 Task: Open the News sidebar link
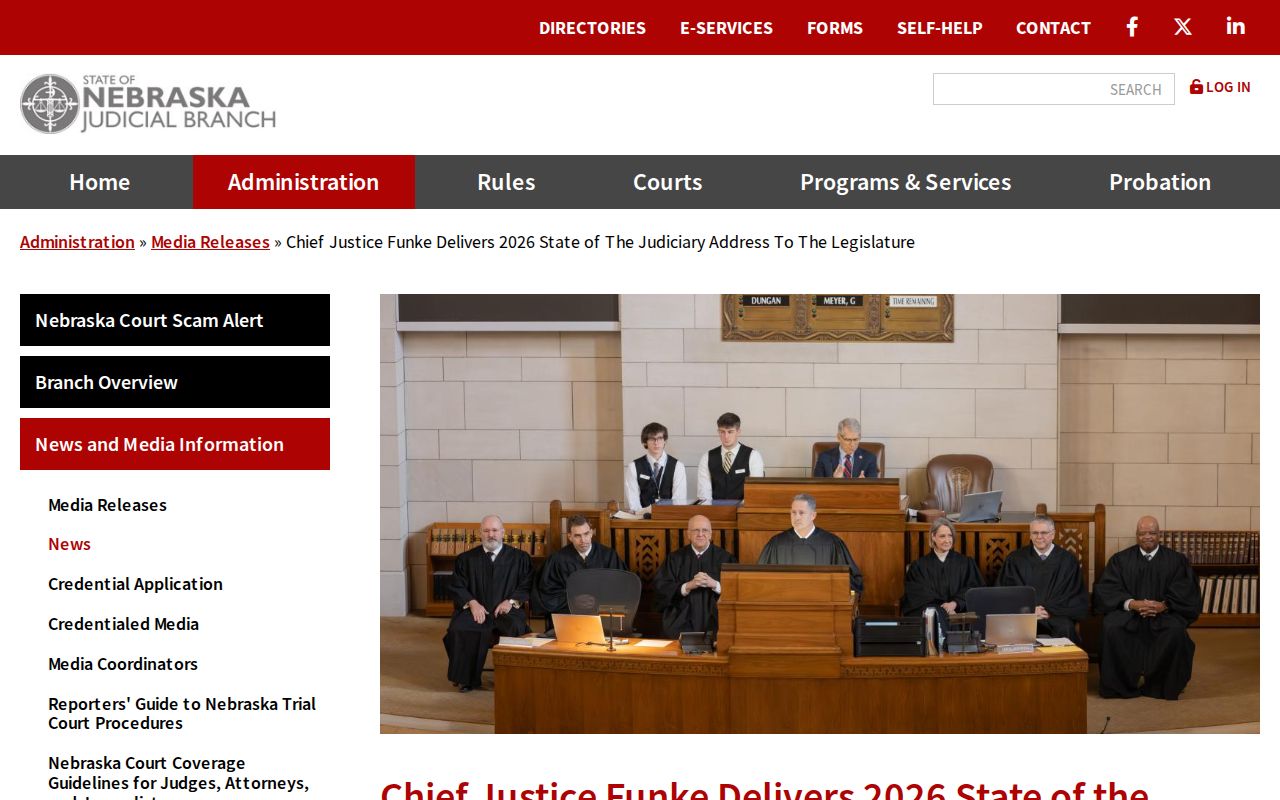[69, 544]
